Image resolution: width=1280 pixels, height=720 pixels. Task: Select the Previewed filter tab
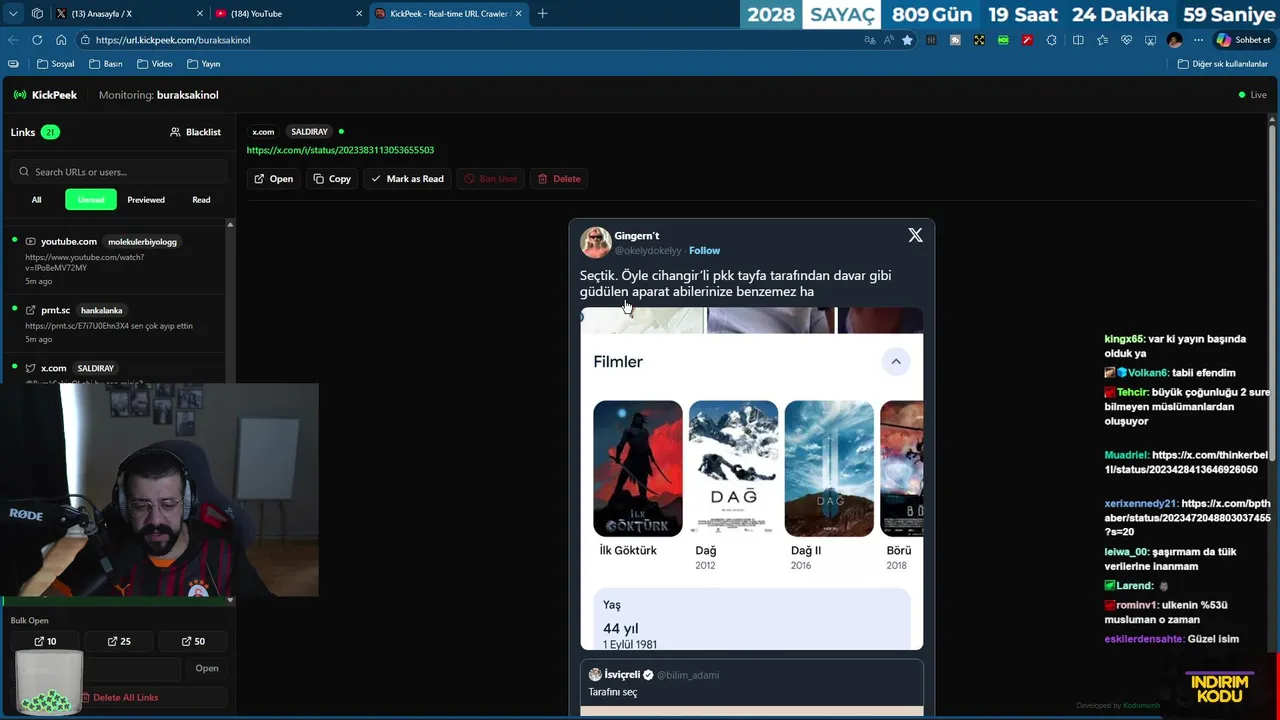pyautogui.click(x=146, y=200)
